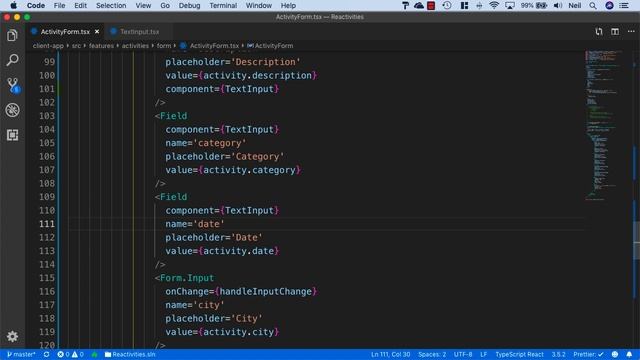
Task: Open the File menu
Action: [59, 5]
